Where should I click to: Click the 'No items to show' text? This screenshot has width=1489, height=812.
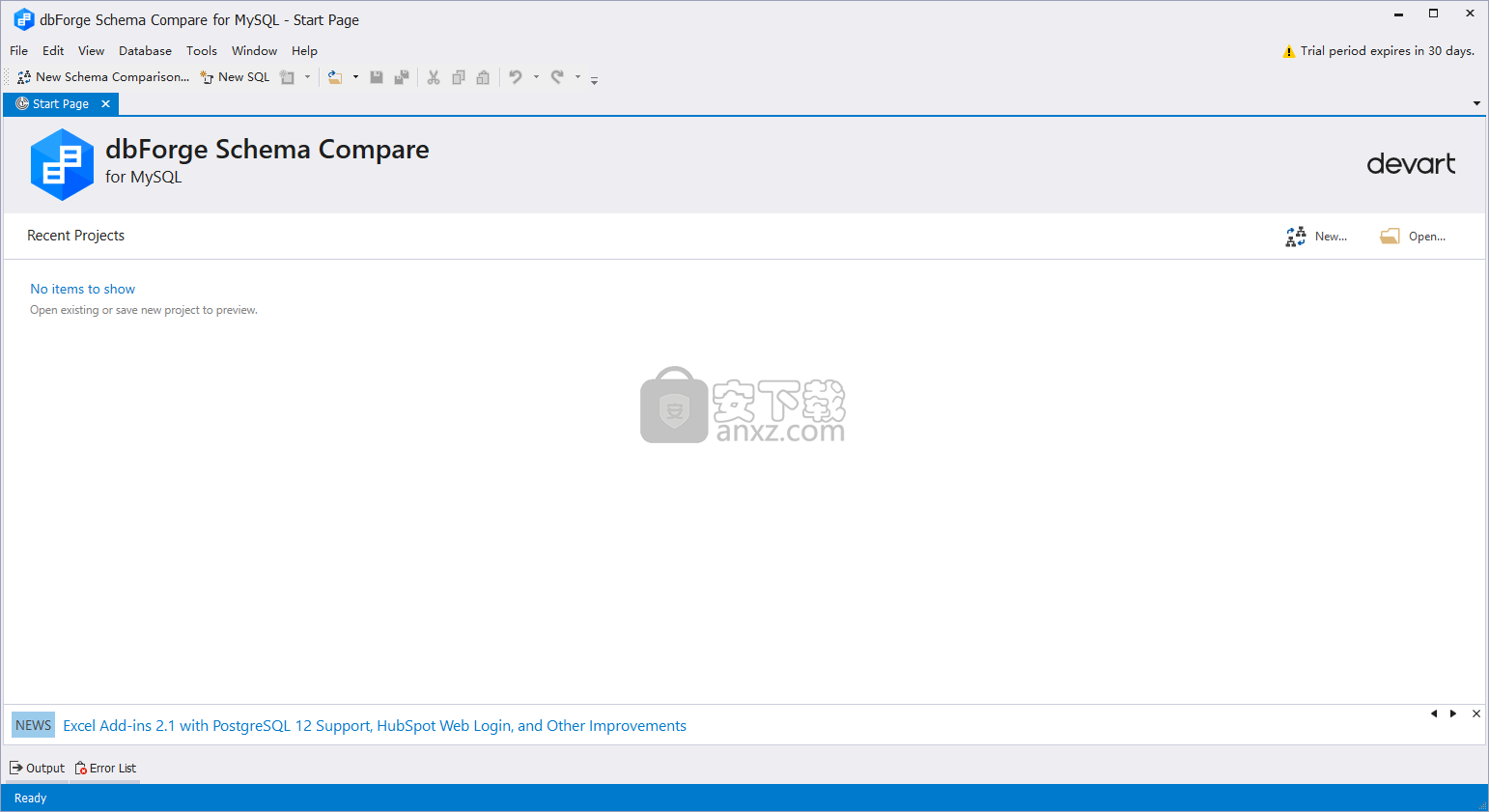82,289
